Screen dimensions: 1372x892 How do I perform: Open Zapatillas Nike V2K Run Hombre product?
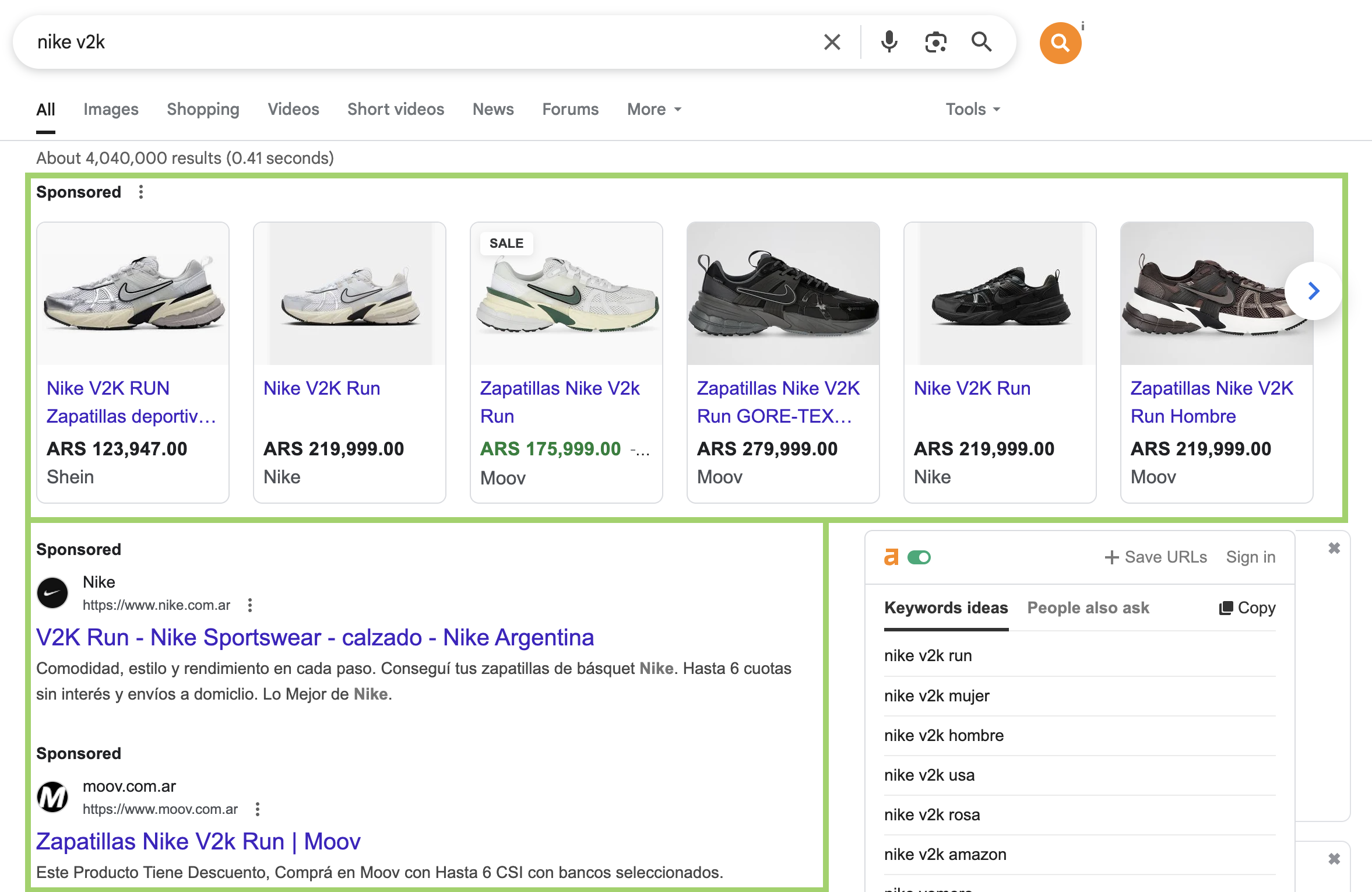click(1217, 362)
